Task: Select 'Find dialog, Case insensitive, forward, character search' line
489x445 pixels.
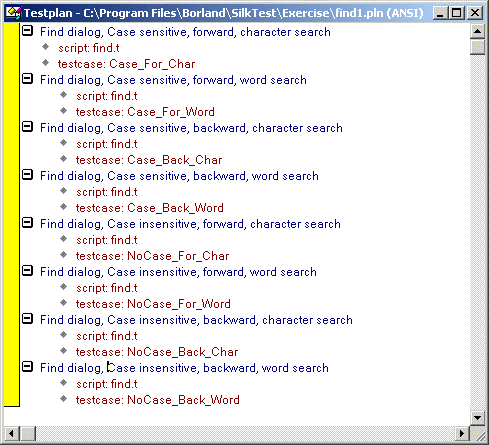Action: pos(190,224)
